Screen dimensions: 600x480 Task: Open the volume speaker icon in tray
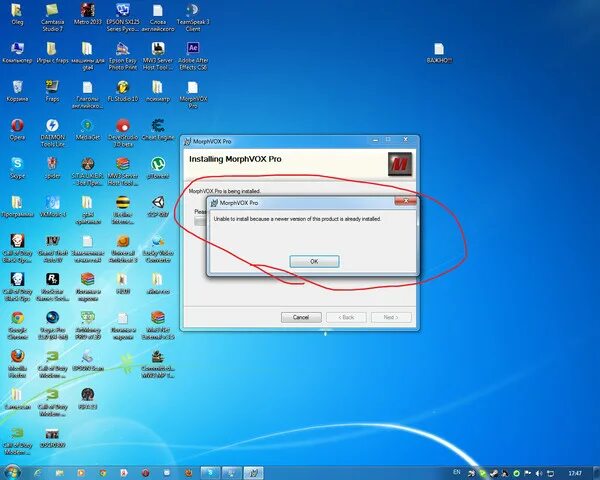pos(539,473)
